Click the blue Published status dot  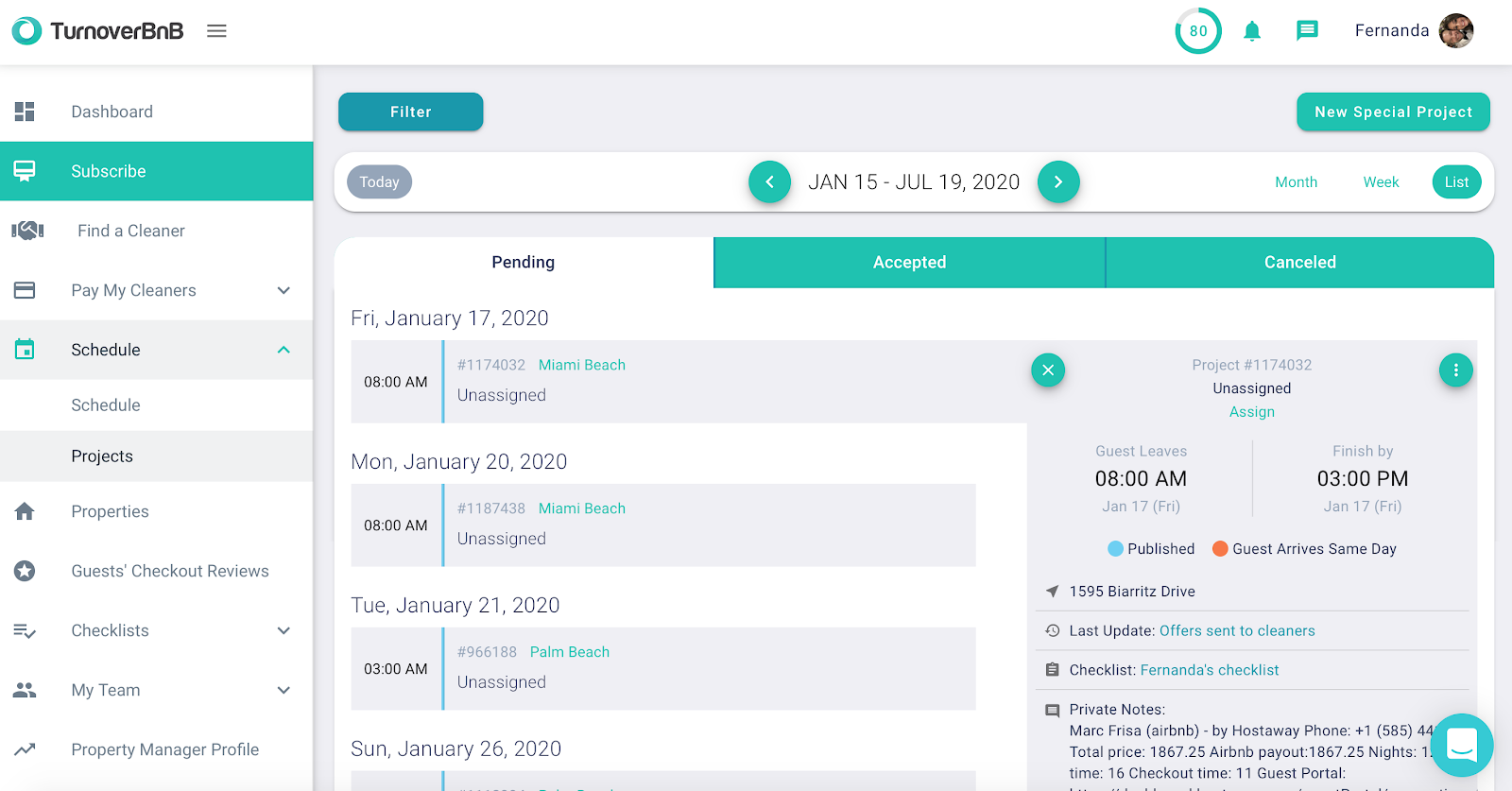[x=1115, y=548]
